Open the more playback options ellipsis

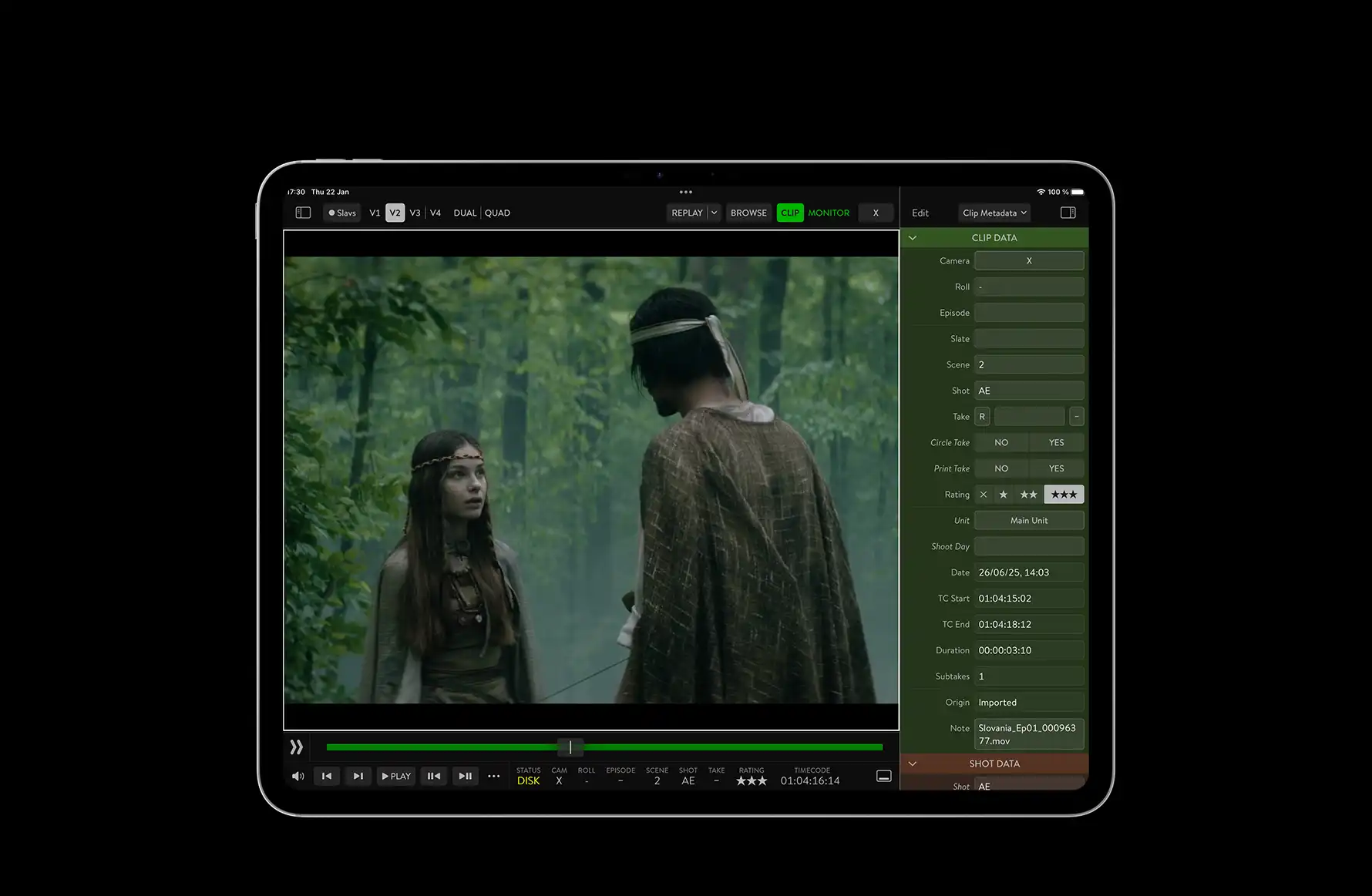(494, 776)
